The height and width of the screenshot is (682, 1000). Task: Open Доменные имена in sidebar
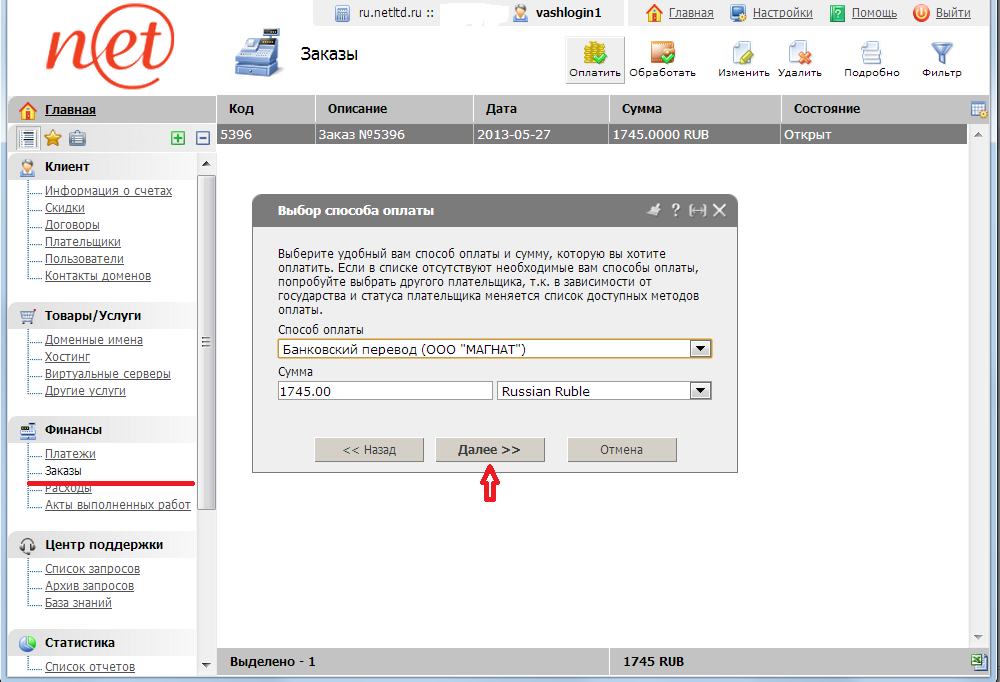(x=93, y=340)
